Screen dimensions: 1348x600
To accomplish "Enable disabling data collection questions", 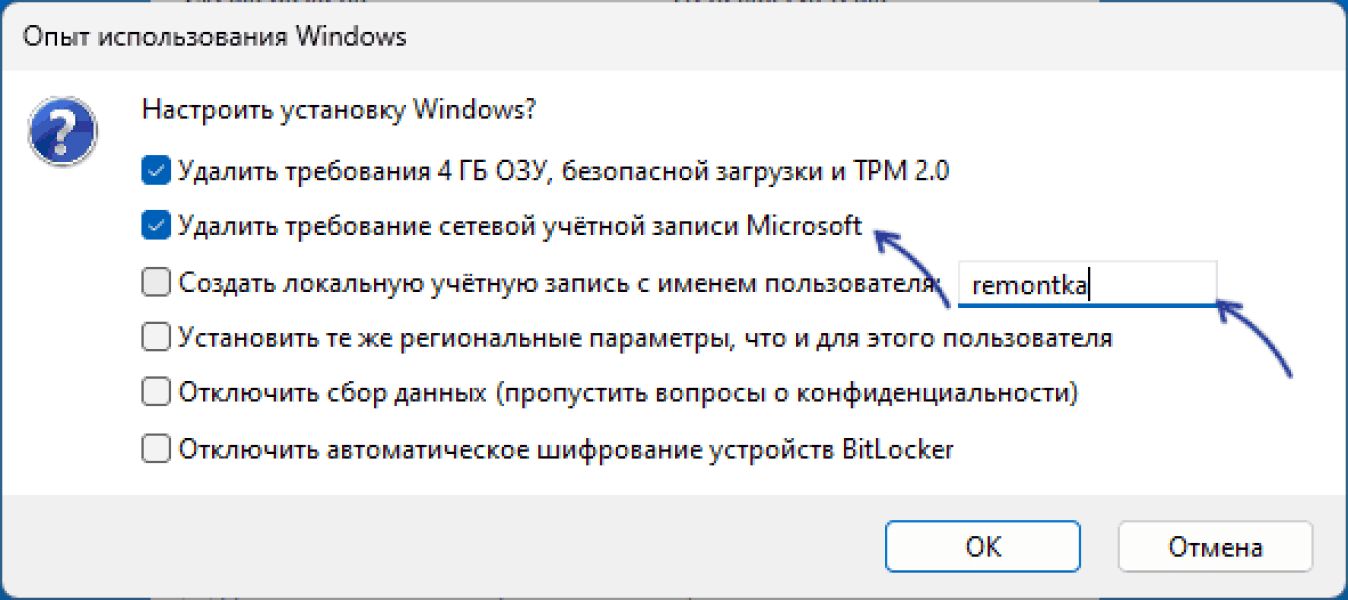I will click(x=155, y=392).
